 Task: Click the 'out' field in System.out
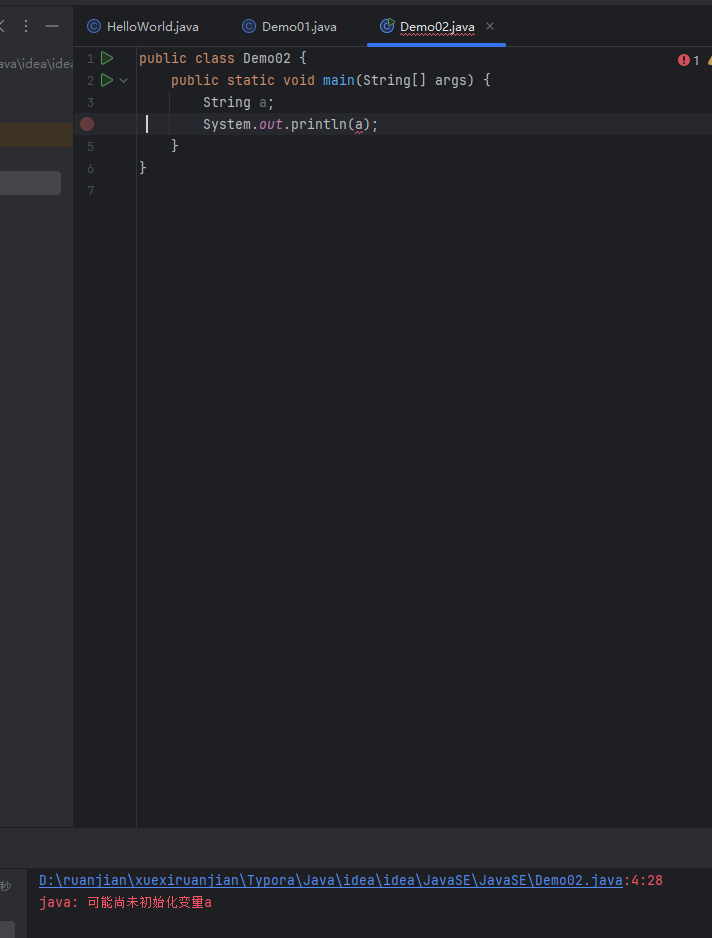[270, 124]
